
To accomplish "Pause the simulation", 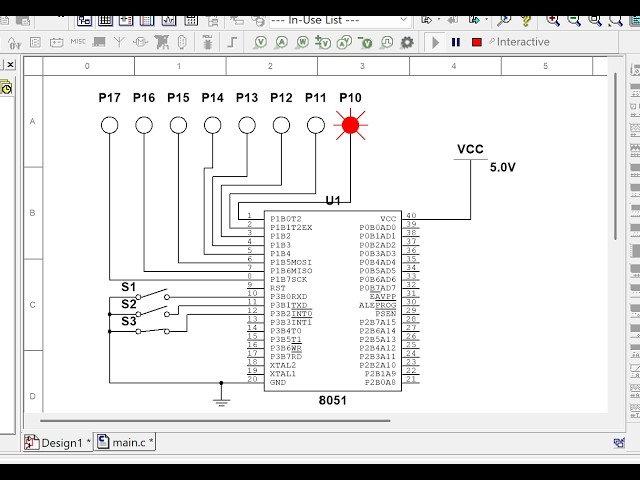I will pos(456,42).
